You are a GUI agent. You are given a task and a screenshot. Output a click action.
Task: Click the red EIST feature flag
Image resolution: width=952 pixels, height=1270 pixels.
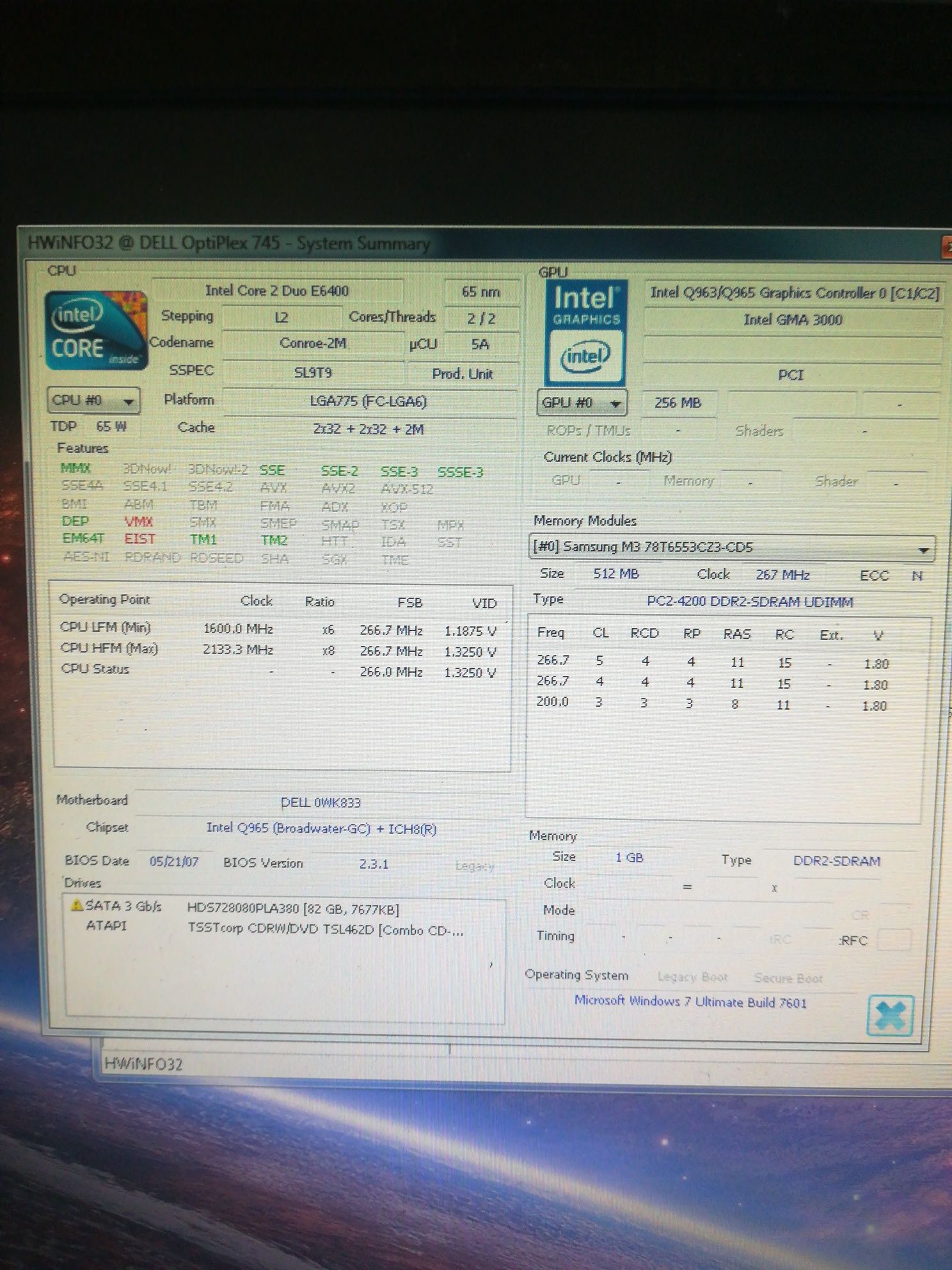point(139,539)
